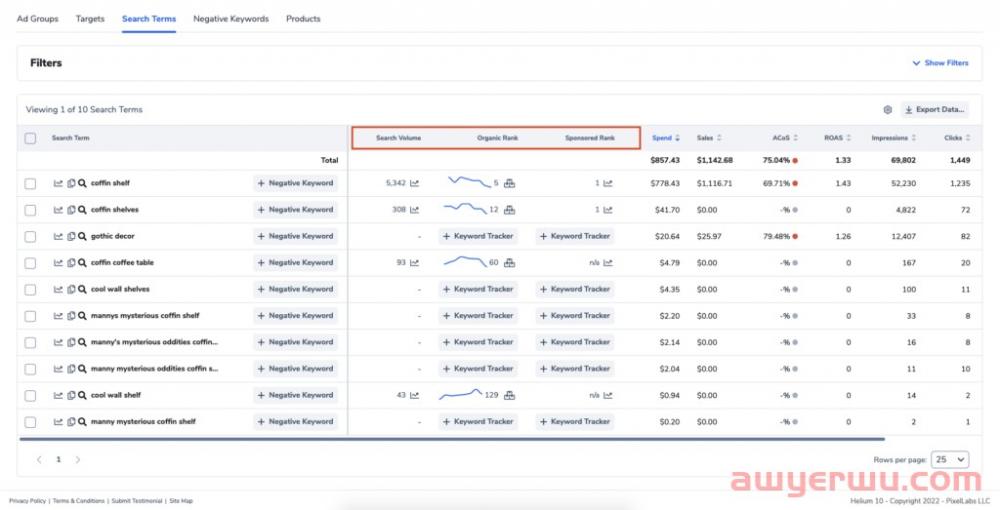Search magnifier icon for cool wall shelf
Image resolution: width=1000 pixels, height=510 pixels.
(x=82, y=395)
